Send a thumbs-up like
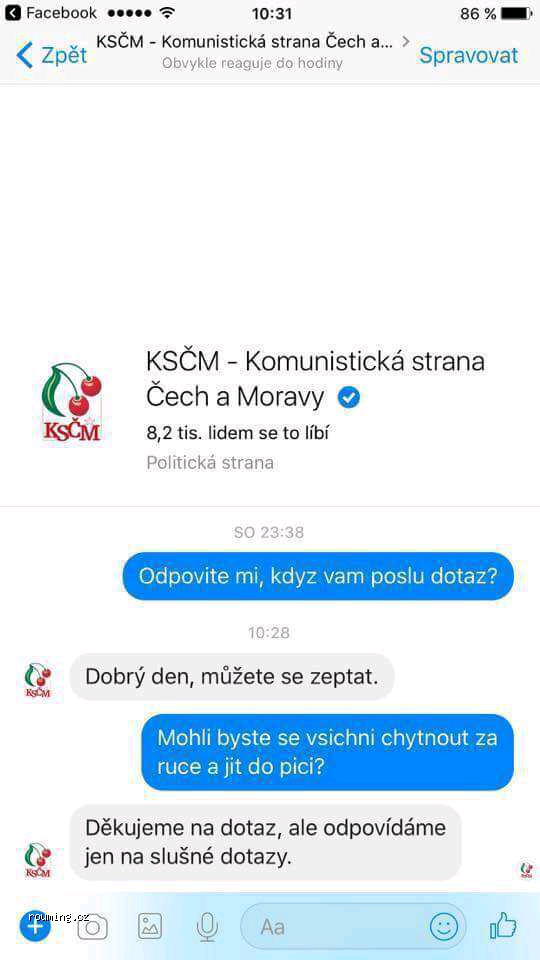Screen dimensions: 540x960 coord(504,925)
